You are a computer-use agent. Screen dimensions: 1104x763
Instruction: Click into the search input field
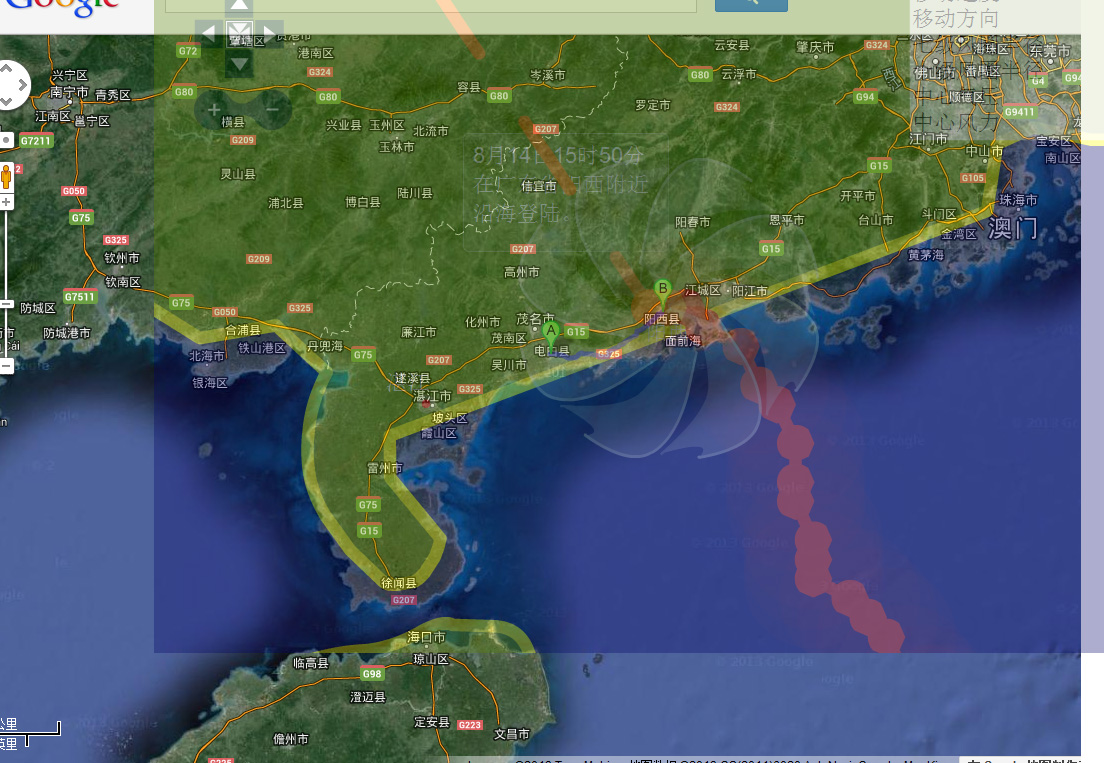click(x=430, y=5)
